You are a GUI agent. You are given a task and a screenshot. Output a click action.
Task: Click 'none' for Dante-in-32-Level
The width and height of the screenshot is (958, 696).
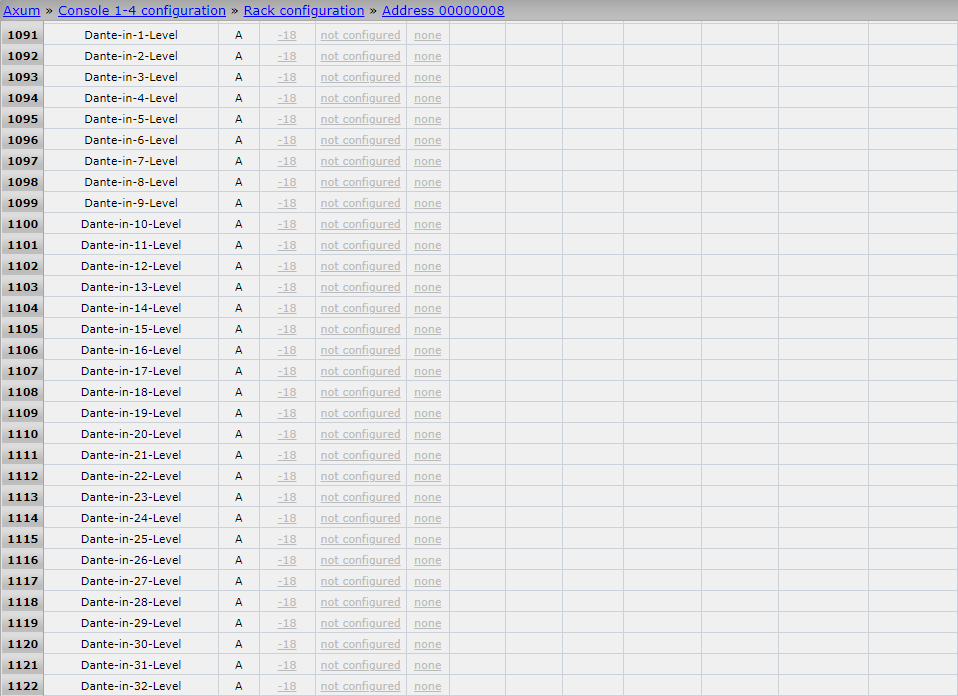point(427,686)
